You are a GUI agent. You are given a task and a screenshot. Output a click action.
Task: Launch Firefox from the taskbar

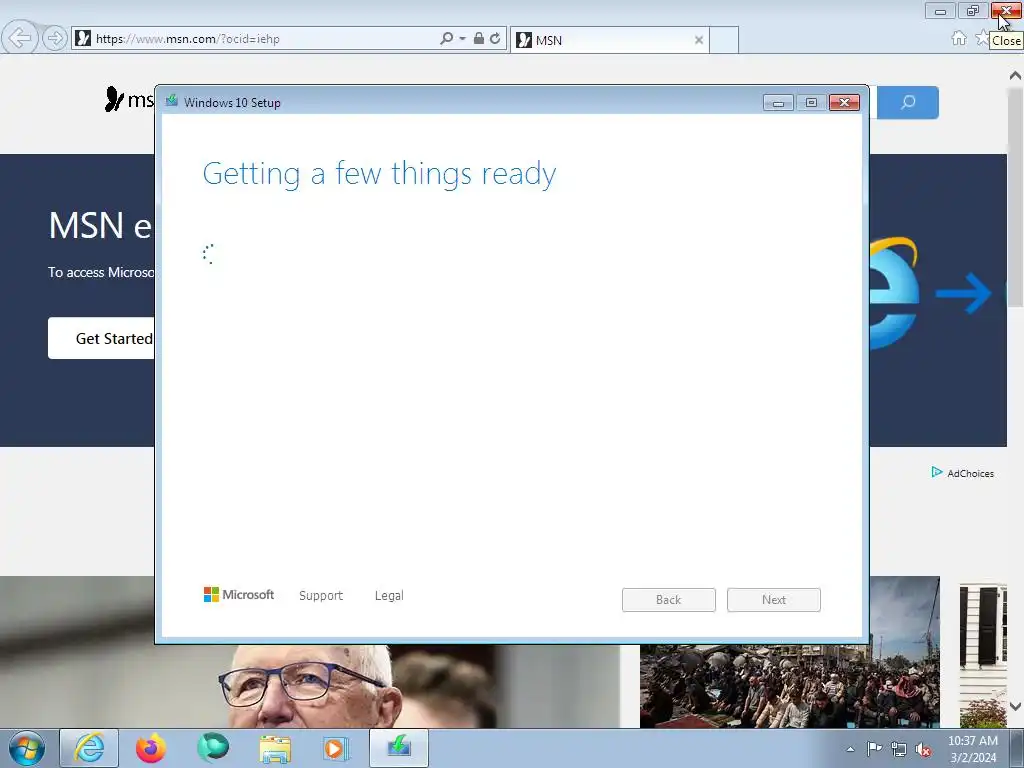[151, 748]
